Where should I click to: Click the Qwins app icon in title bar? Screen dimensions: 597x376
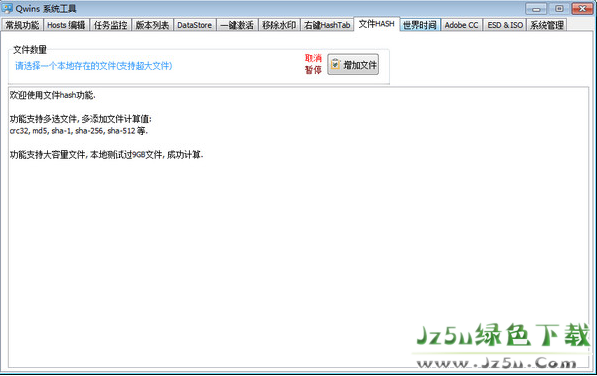pyautogui.click(x=7, y=8)
